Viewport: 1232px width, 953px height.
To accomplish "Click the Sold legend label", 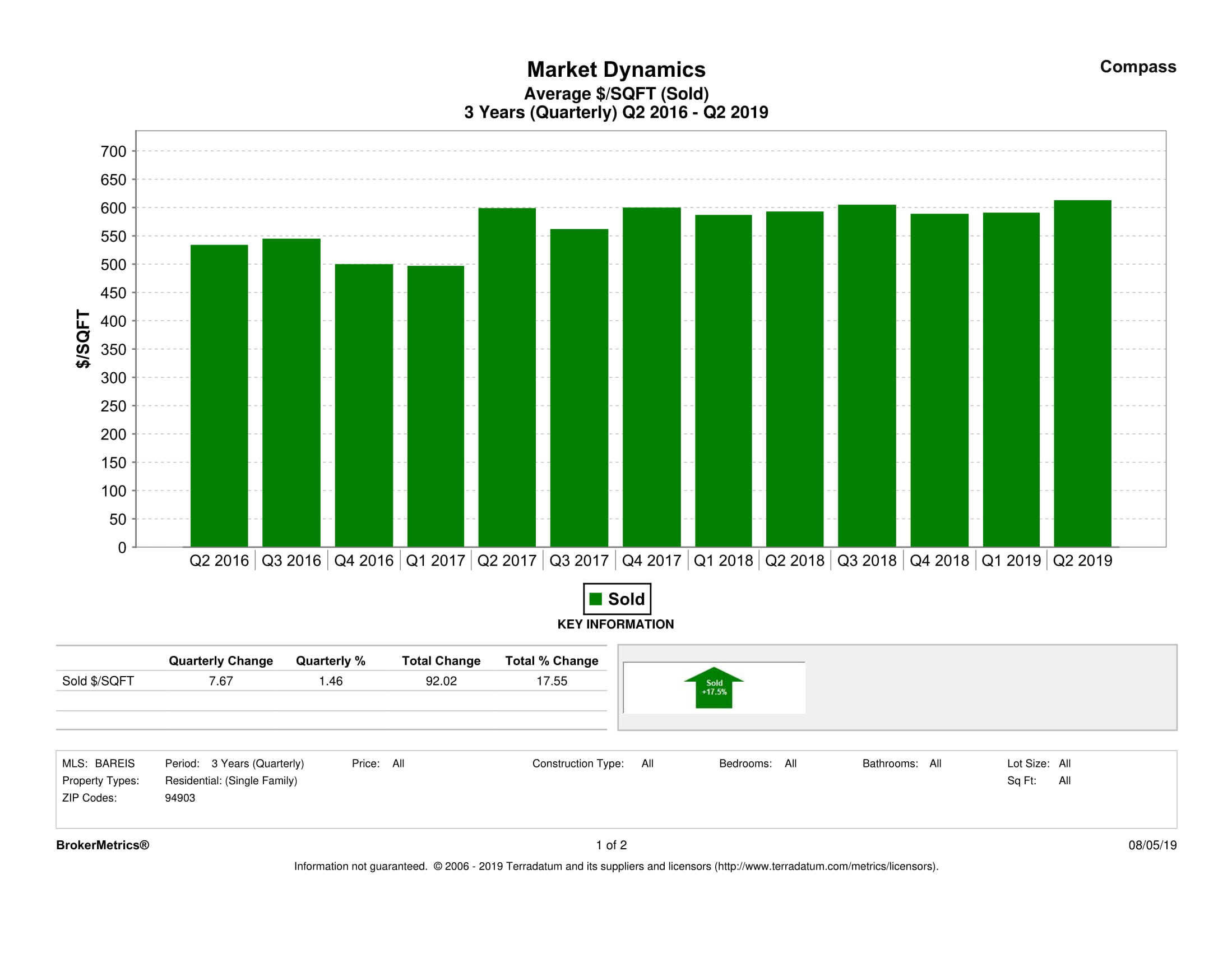I will [x=626, y=599].
